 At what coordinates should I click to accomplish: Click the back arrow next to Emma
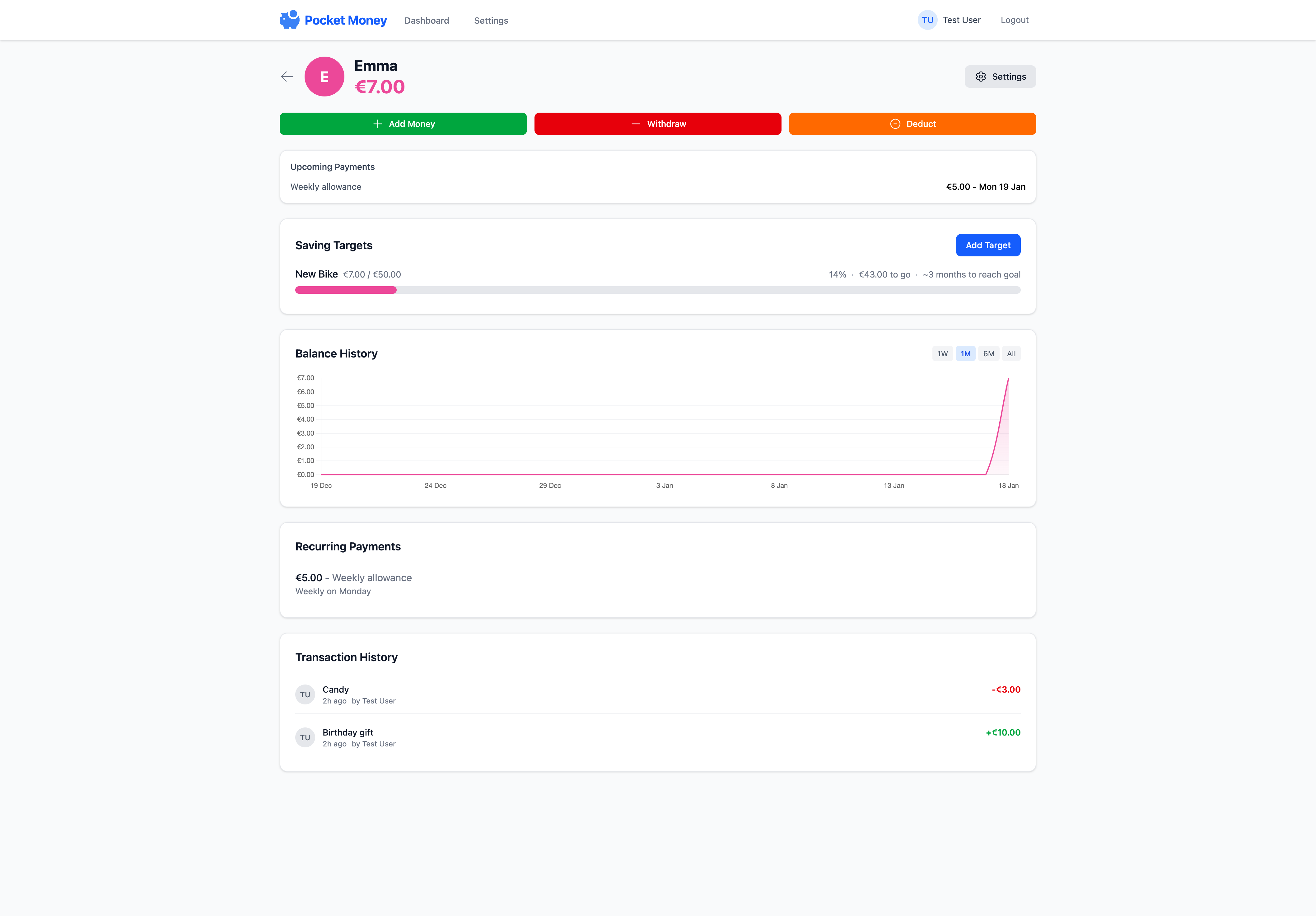click(x=287, y=76)
